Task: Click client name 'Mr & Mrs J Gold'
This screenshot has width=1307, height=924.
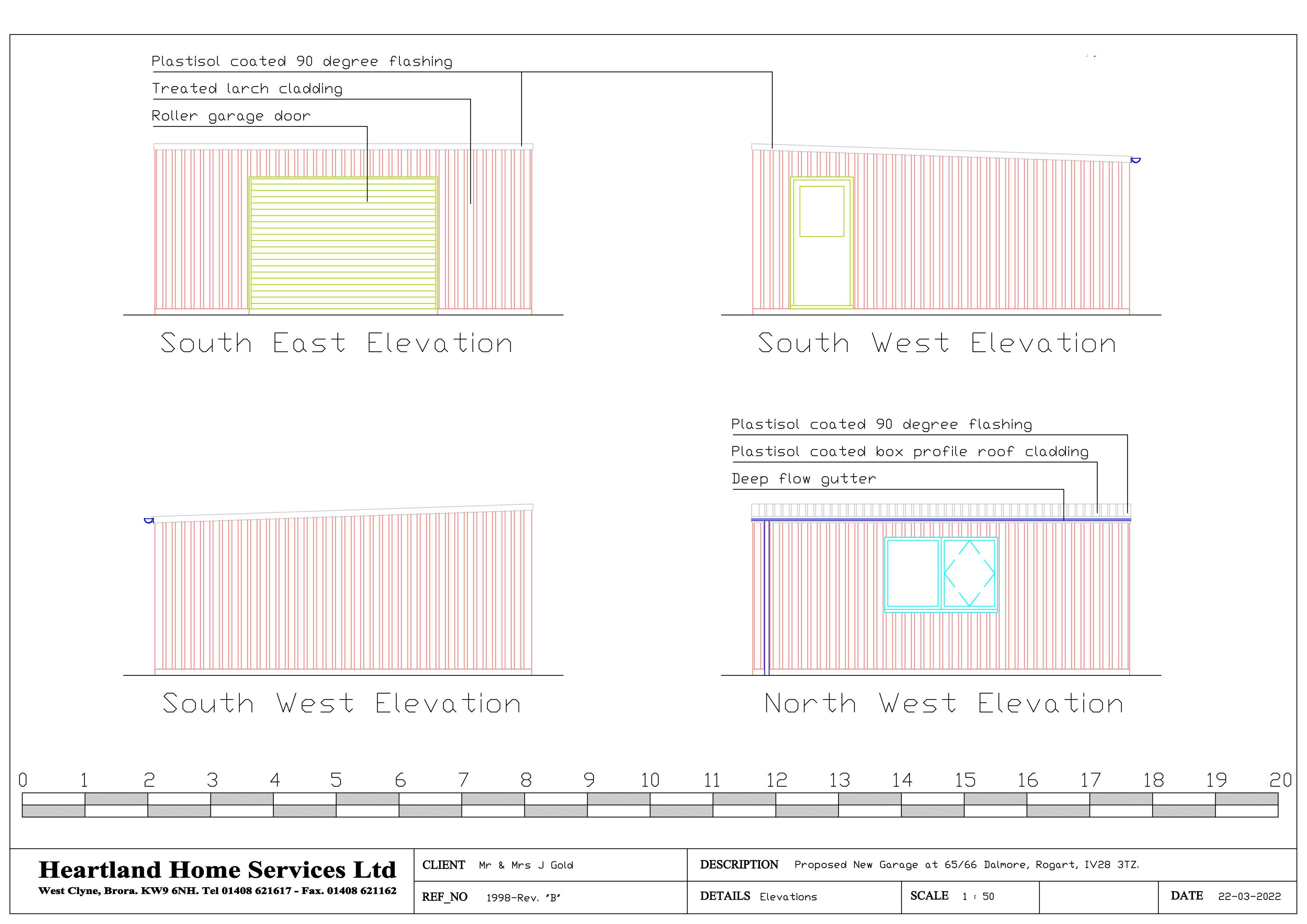Action: [x=526, y=865]
